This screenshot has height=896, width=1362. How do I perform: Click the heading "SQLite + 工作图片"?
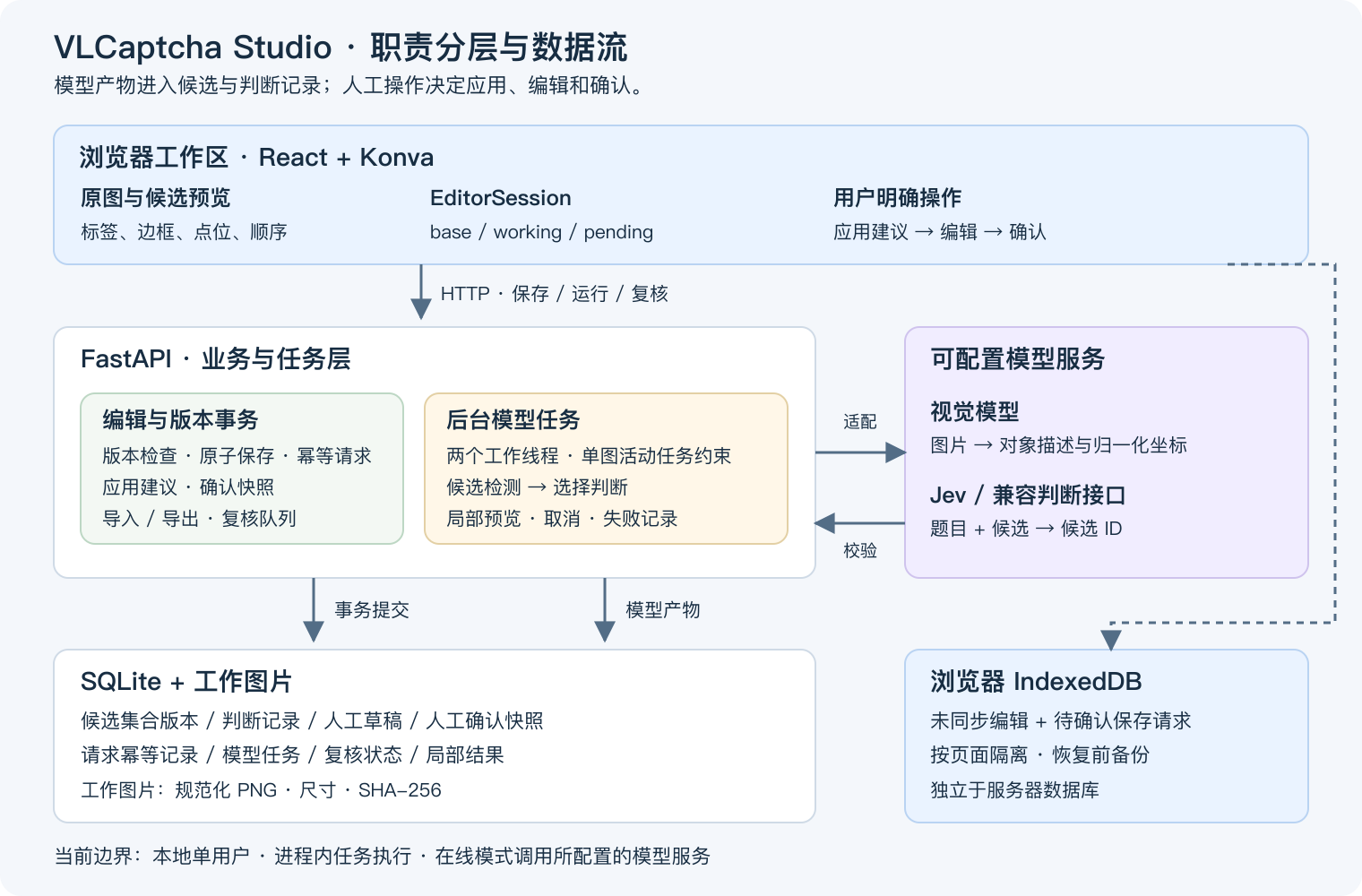tap(186, 682)
